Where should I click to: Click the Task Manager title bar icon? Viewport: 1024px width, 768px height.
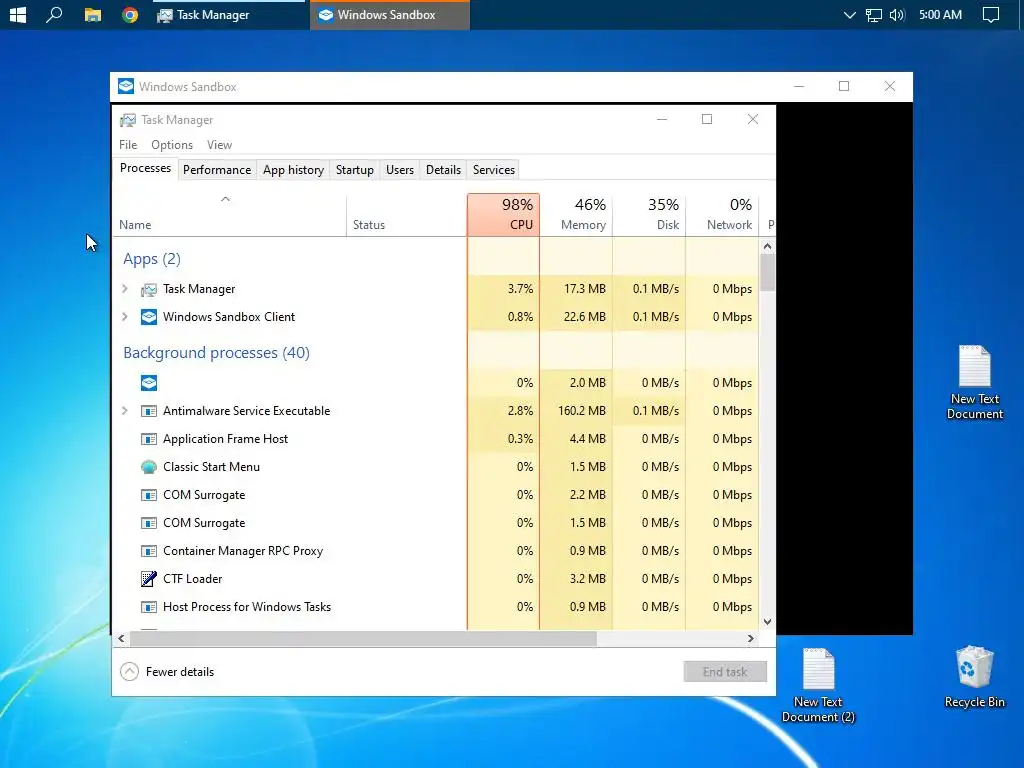click(128, 120)
